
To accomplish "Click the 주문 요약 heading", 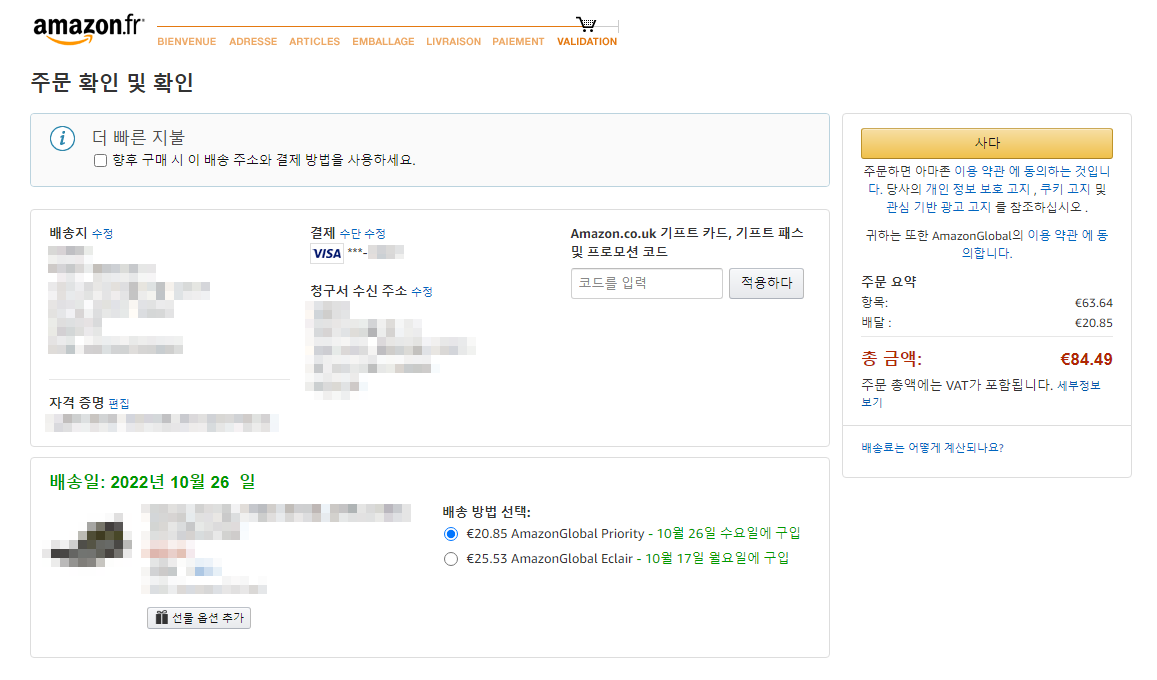I will (888, 282).
